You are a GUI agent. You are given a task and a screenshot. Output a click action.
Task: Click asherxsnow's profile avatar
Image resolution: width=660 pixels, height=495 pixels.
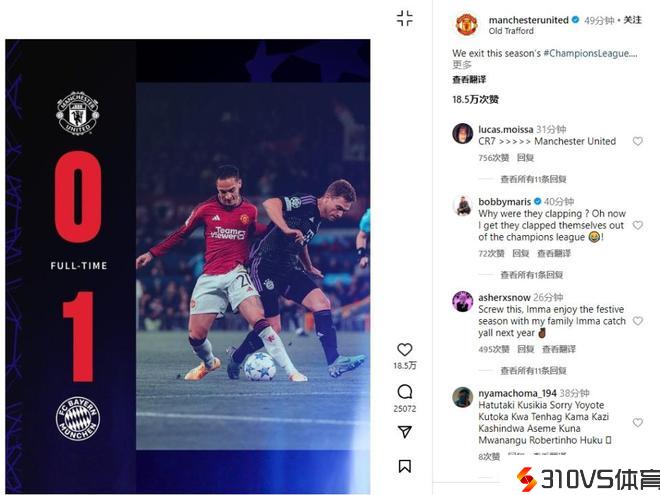(462, 301)
